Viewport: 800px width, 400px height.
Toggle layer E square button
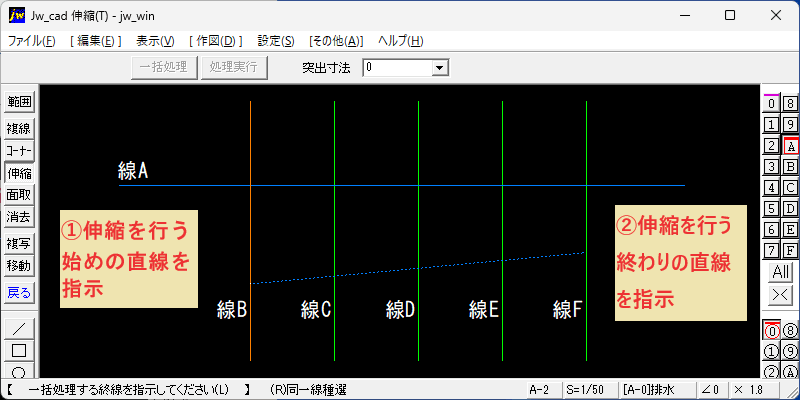[x=790, y=230]
